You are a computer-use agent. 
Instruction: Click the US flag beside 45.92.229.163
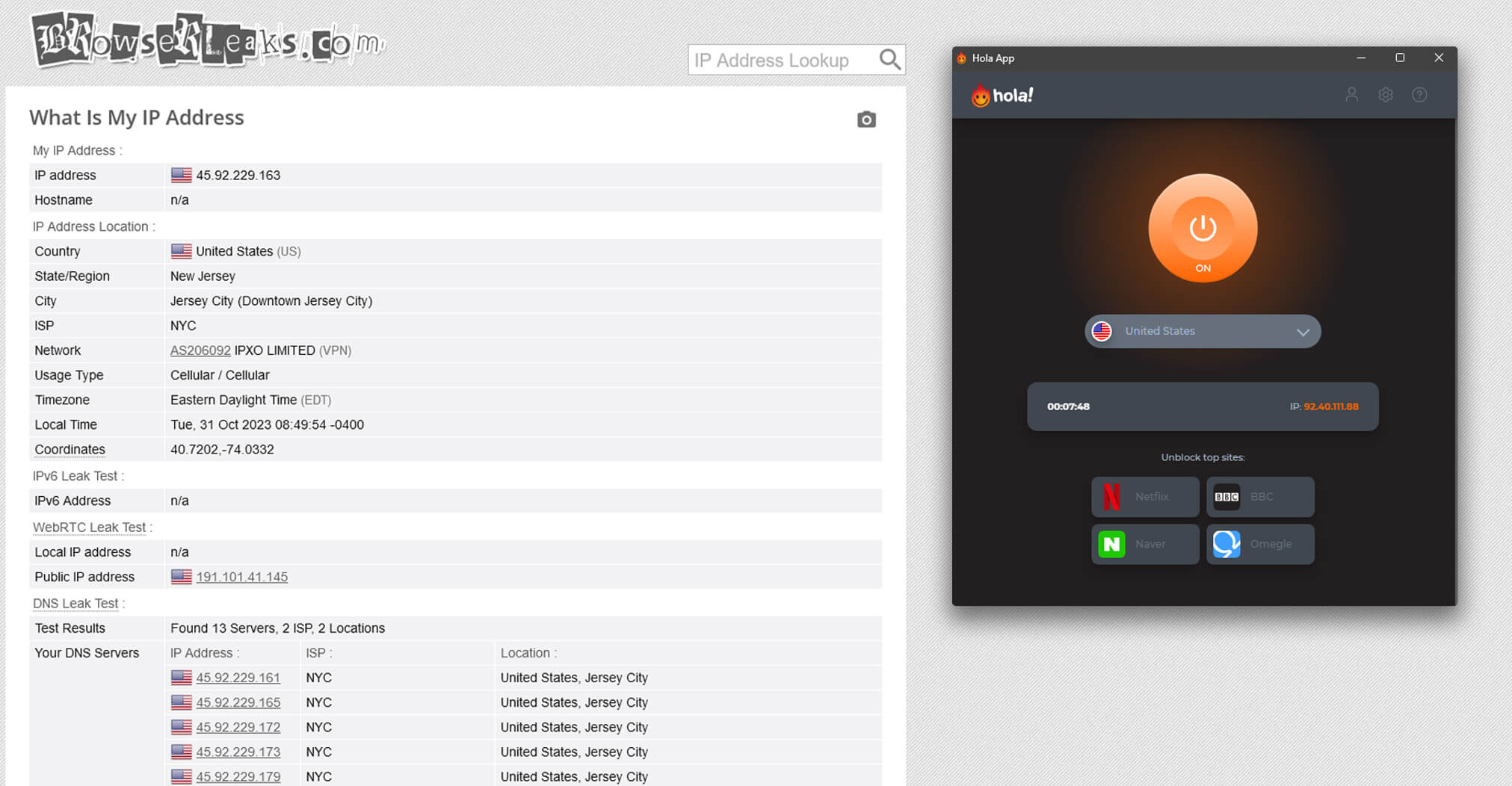coord(181,175)
